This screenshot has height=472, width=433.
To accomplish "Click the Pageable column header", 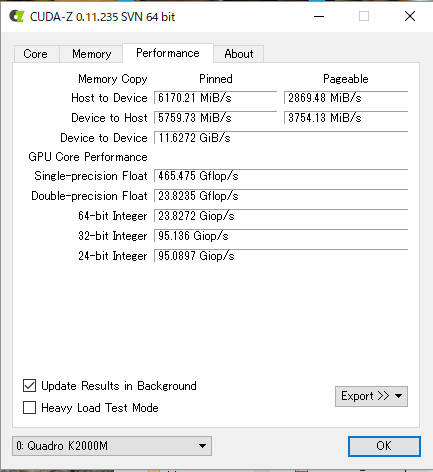I will 346,79.
